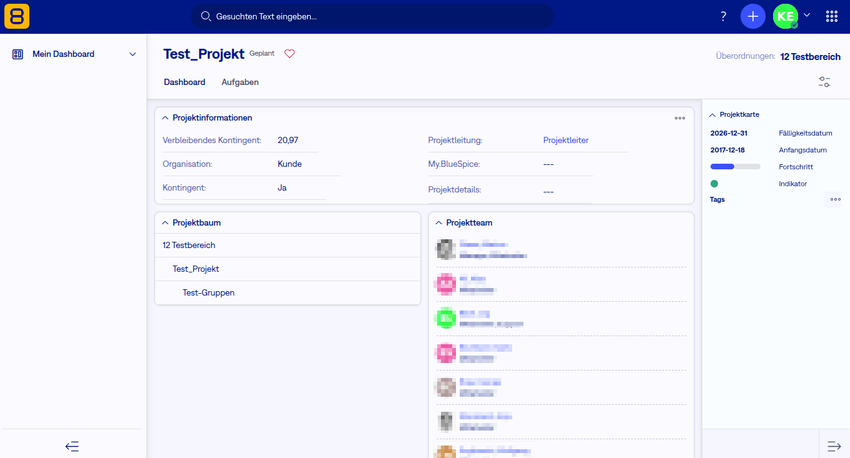Click the blue plus create button
850x458 pixels.
[752, 16]
